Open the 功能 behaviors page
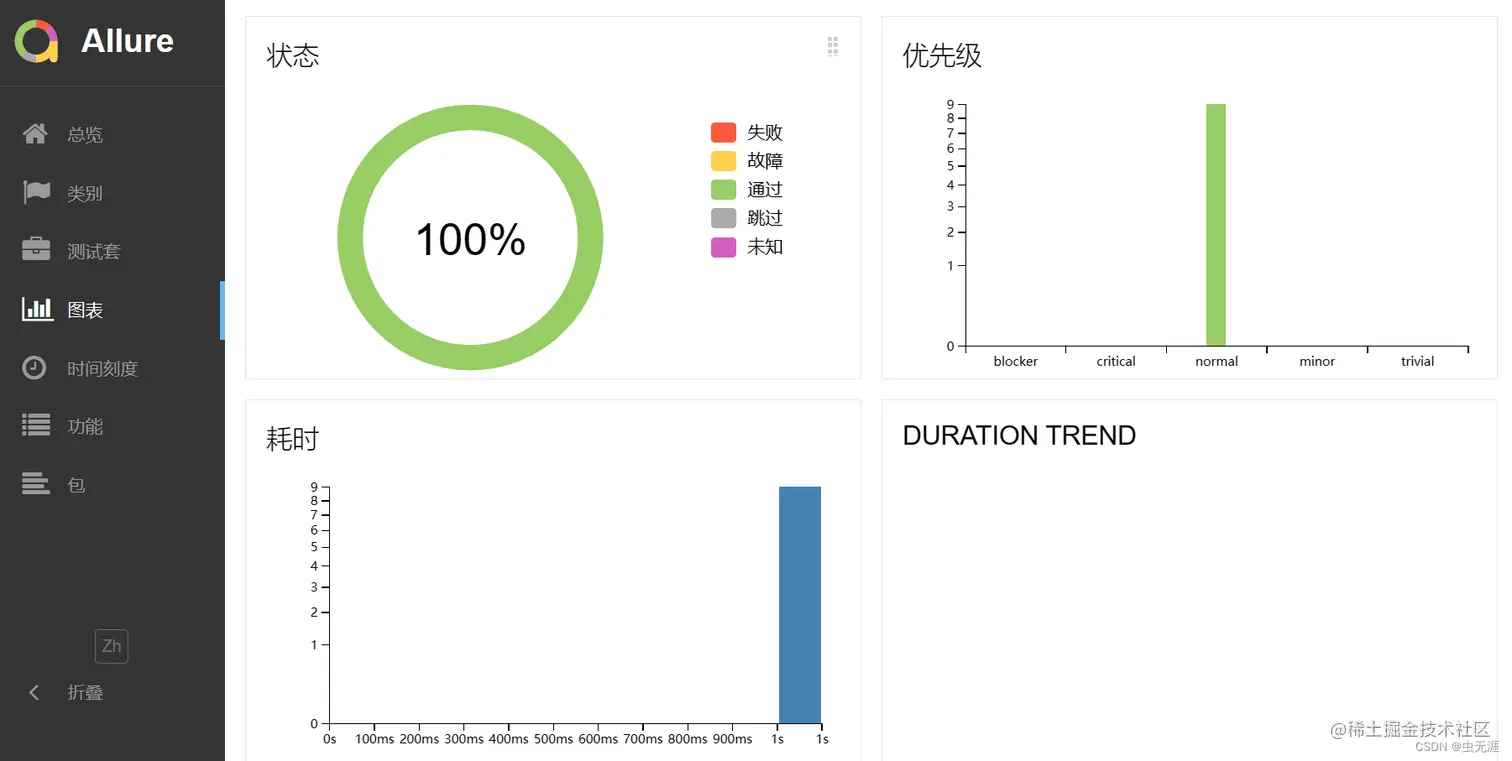Image resolution: width=1512 pixels, height=761 pixels. coord(112,426)
